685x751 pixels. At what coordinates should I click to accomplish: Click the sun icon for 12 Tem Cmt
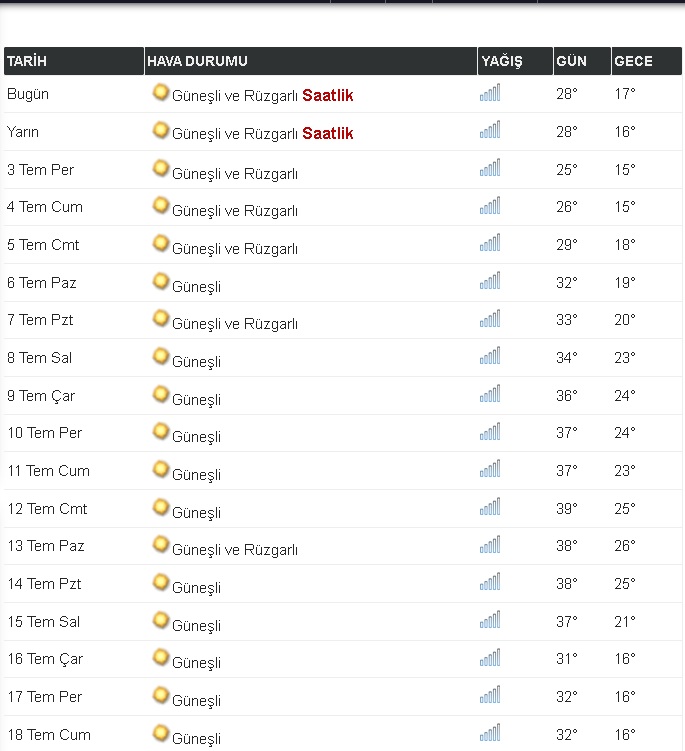[x=160, y=507]
